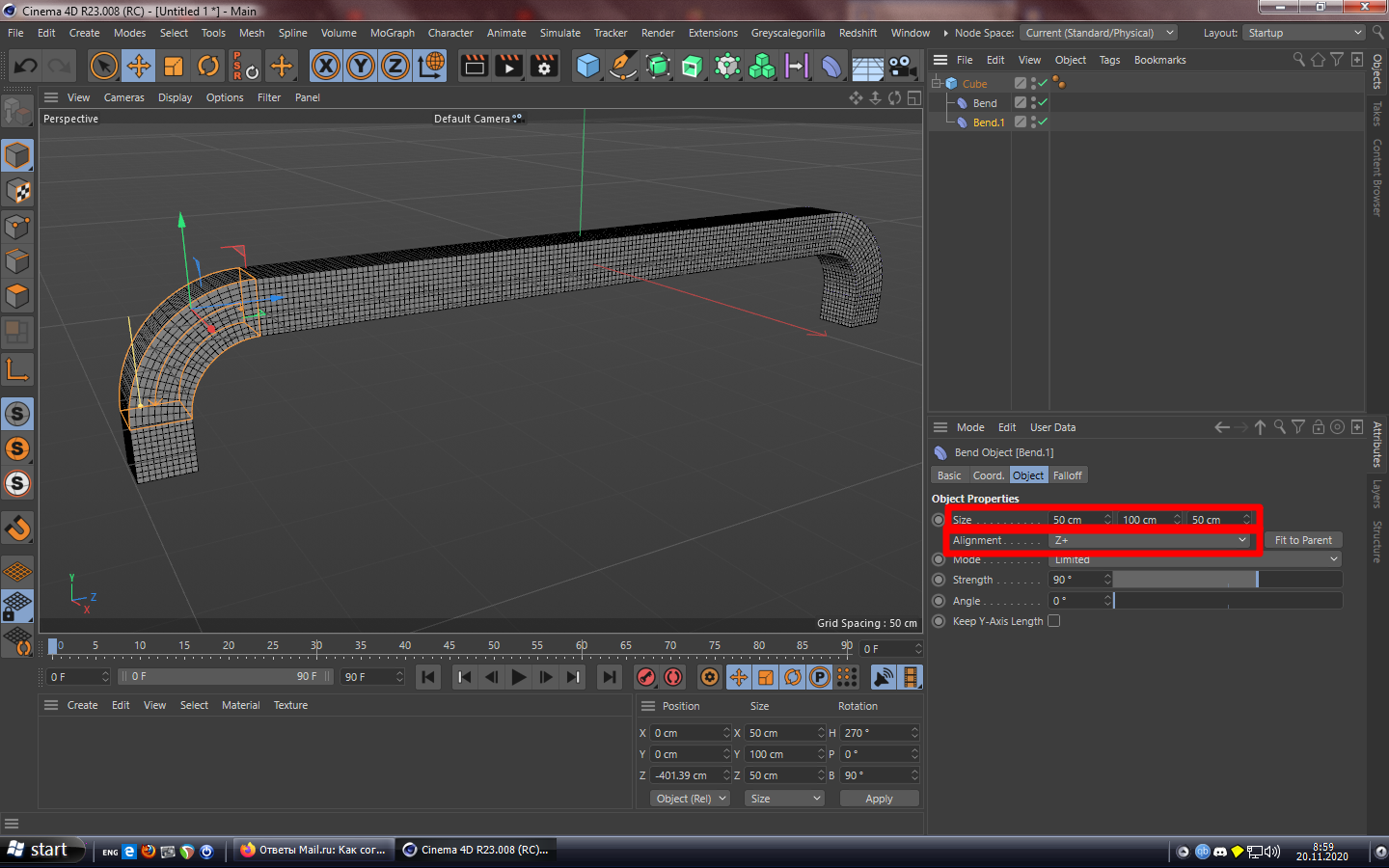Open the Size dropdown in coordinates panel

785,799
